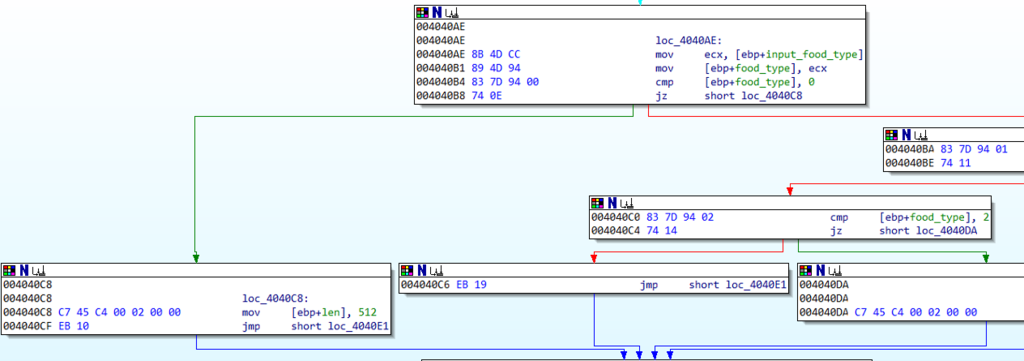1024x361 pixels.
Task: Click bytes 'EB 19' at 004040C6
Action: pos(472,285)
